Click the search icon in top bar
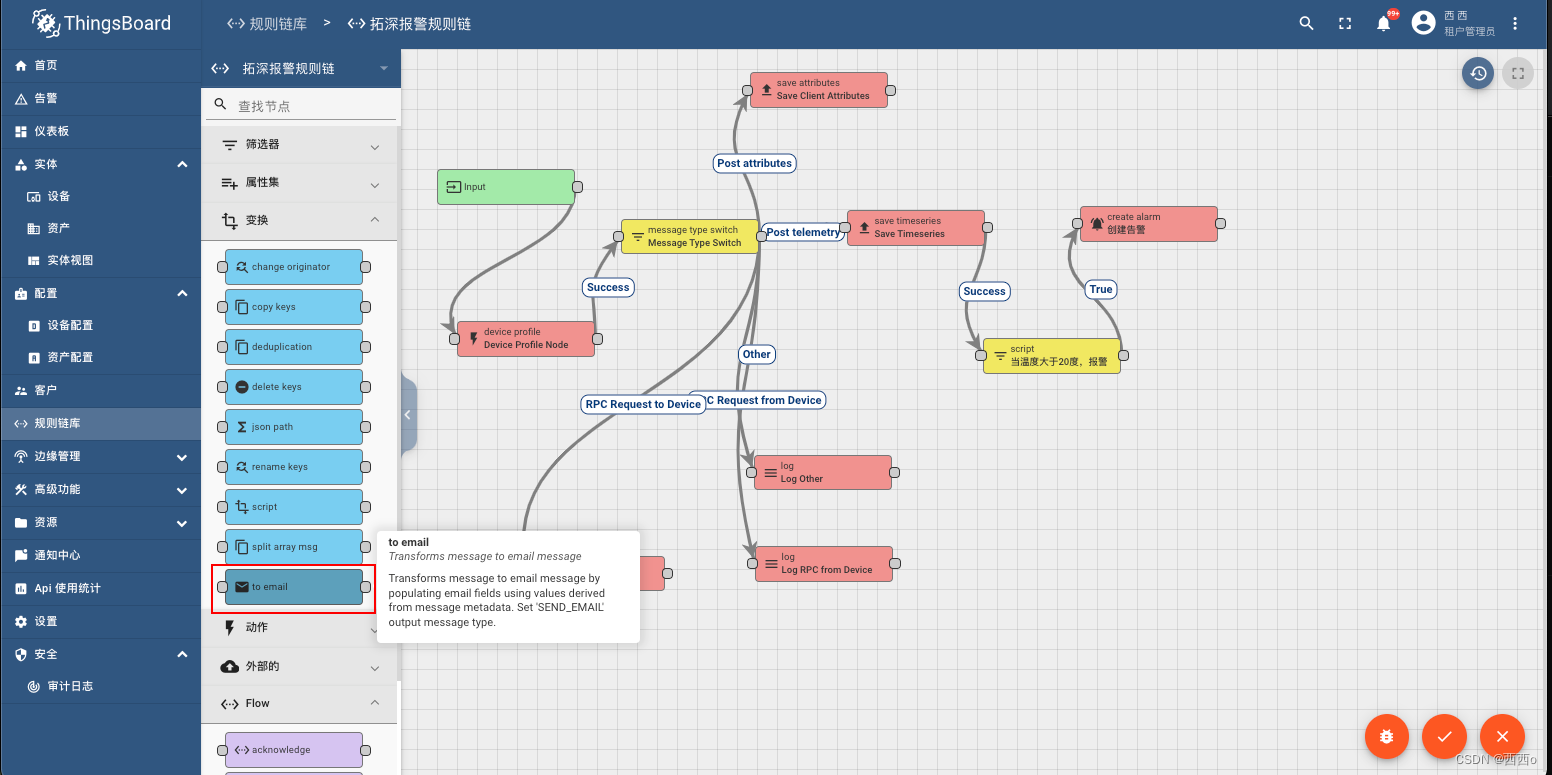The image size is (1552, 775). pyautogui.click(x=1306, y=23)
